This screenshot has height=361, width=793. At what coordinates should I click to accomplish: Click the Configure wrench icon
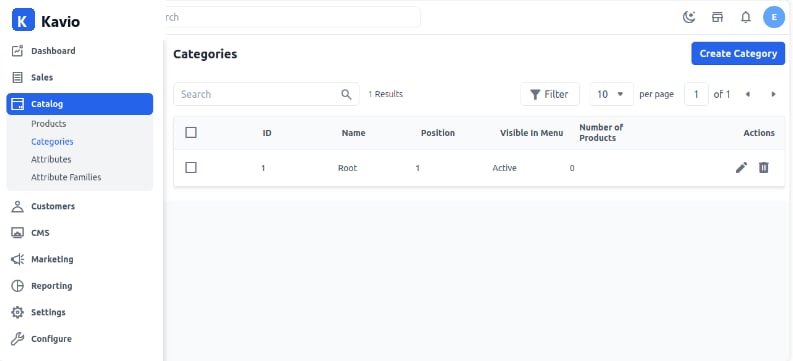[x=18, y=339]
